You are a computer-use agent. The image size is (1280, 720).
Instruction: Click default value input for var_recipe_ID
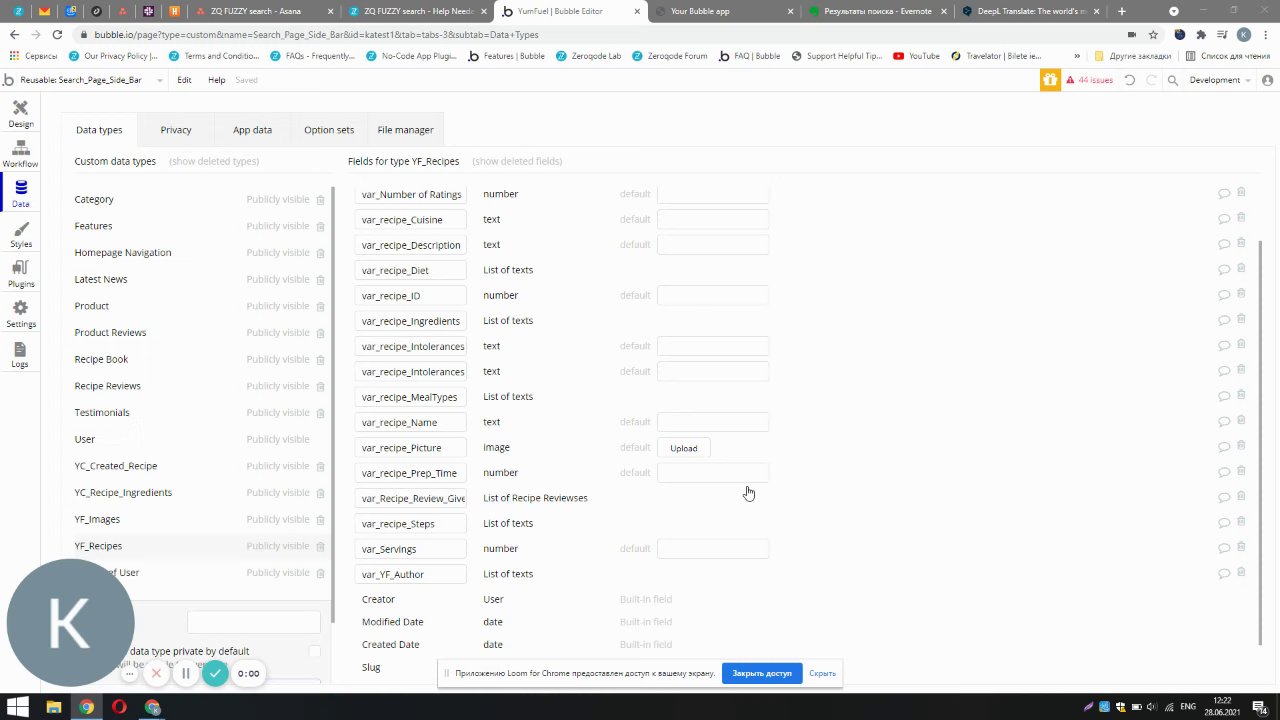pos(713,295)
